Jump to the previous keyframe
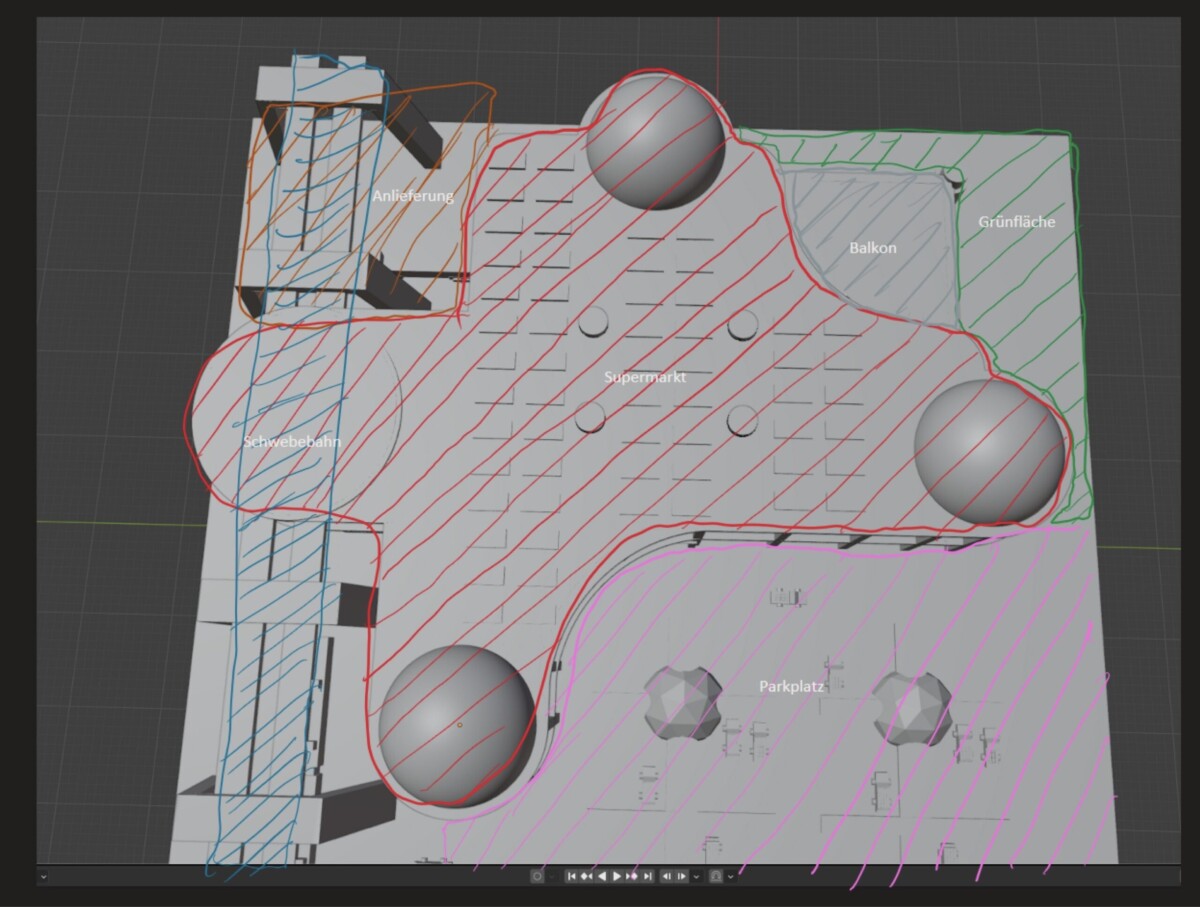This screenshot has width=1200, height=907. click(x=586, y=876)
